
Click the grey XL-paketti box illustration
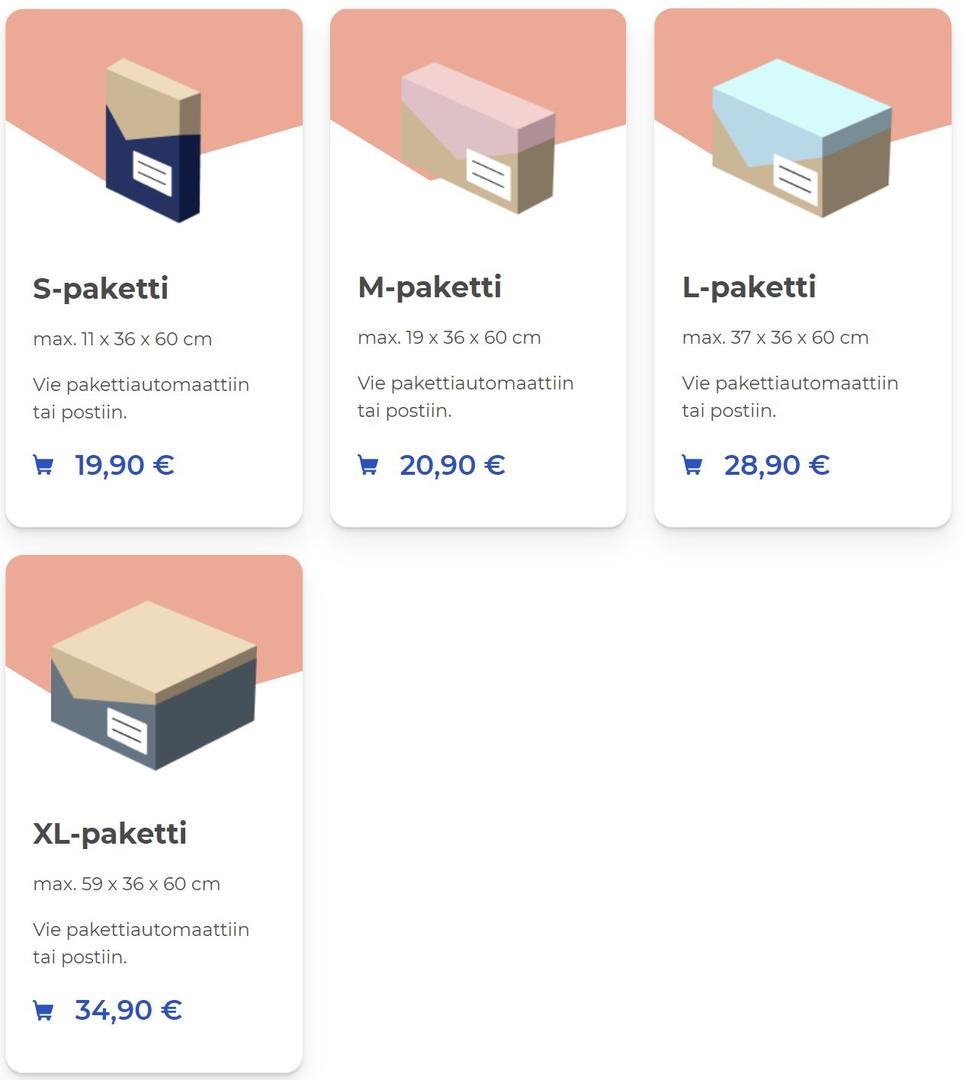(x=153, y=685)
